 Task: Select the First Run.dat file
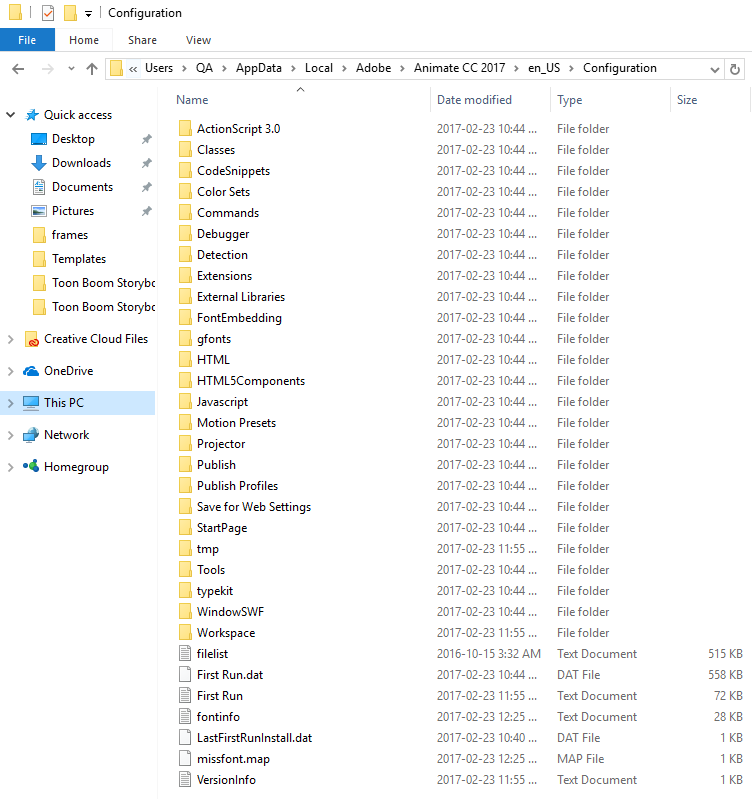click(x=230, y=675)
